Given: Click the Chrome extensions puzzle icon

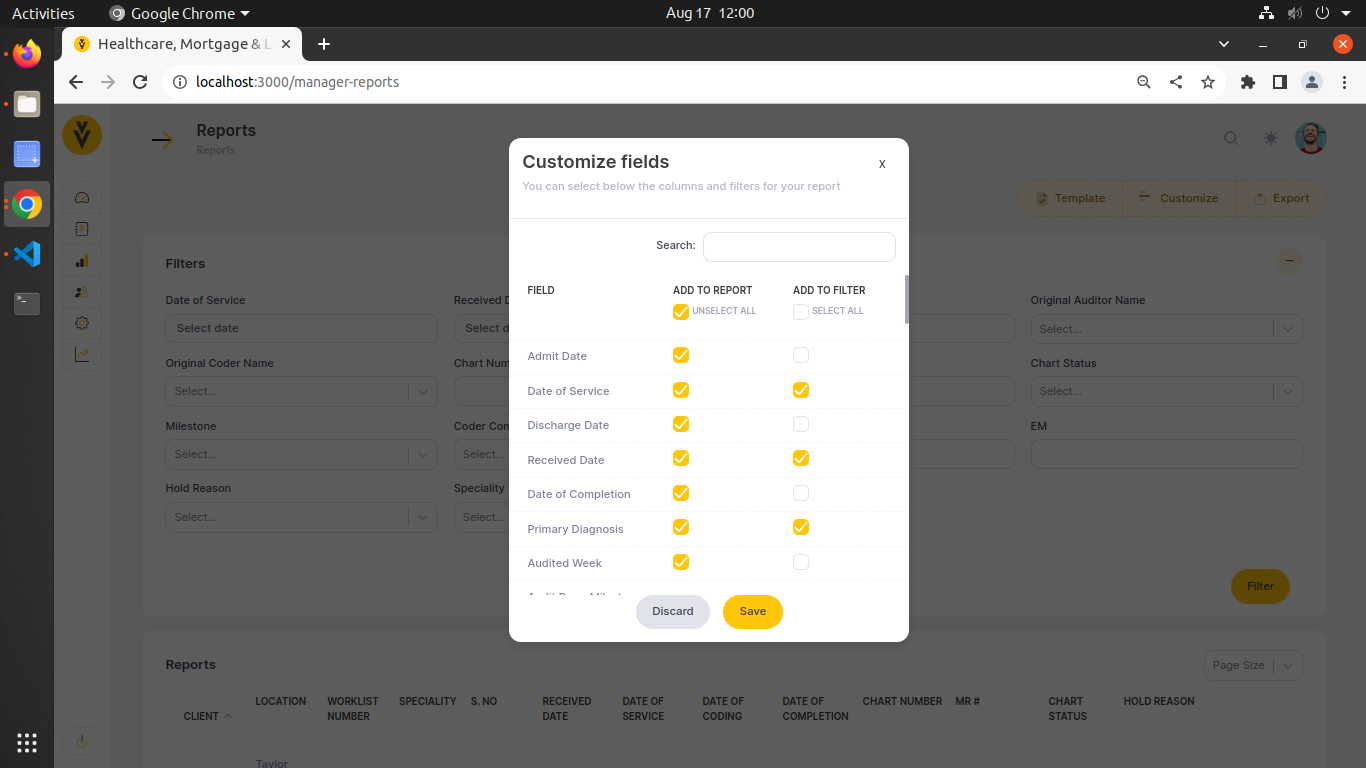Looking at the screenshot, I should coord(1247,82).
